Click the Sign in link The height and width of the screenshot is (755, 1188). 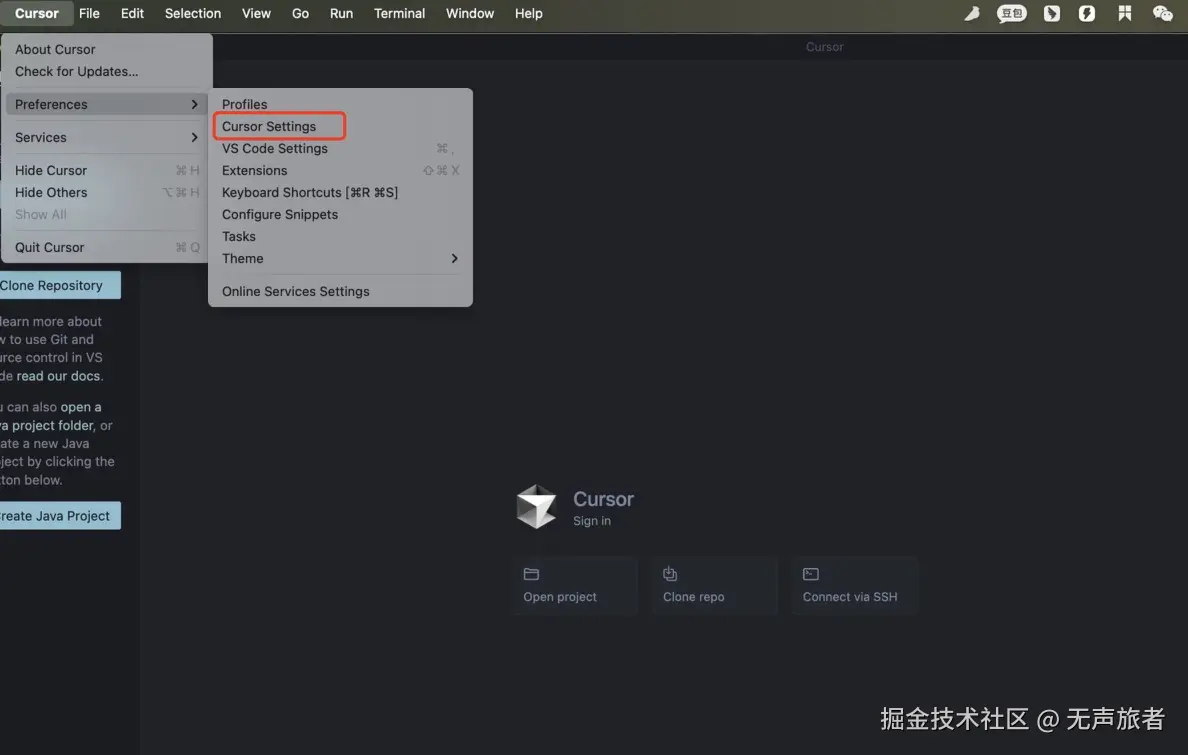592,521
